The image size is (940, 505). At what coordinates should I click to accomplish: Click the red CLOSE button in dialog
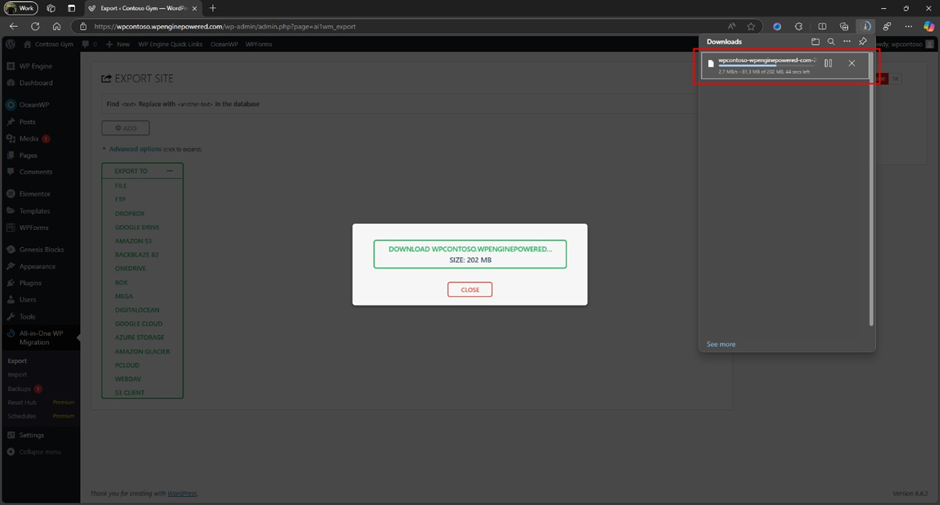tap(470, 290)
